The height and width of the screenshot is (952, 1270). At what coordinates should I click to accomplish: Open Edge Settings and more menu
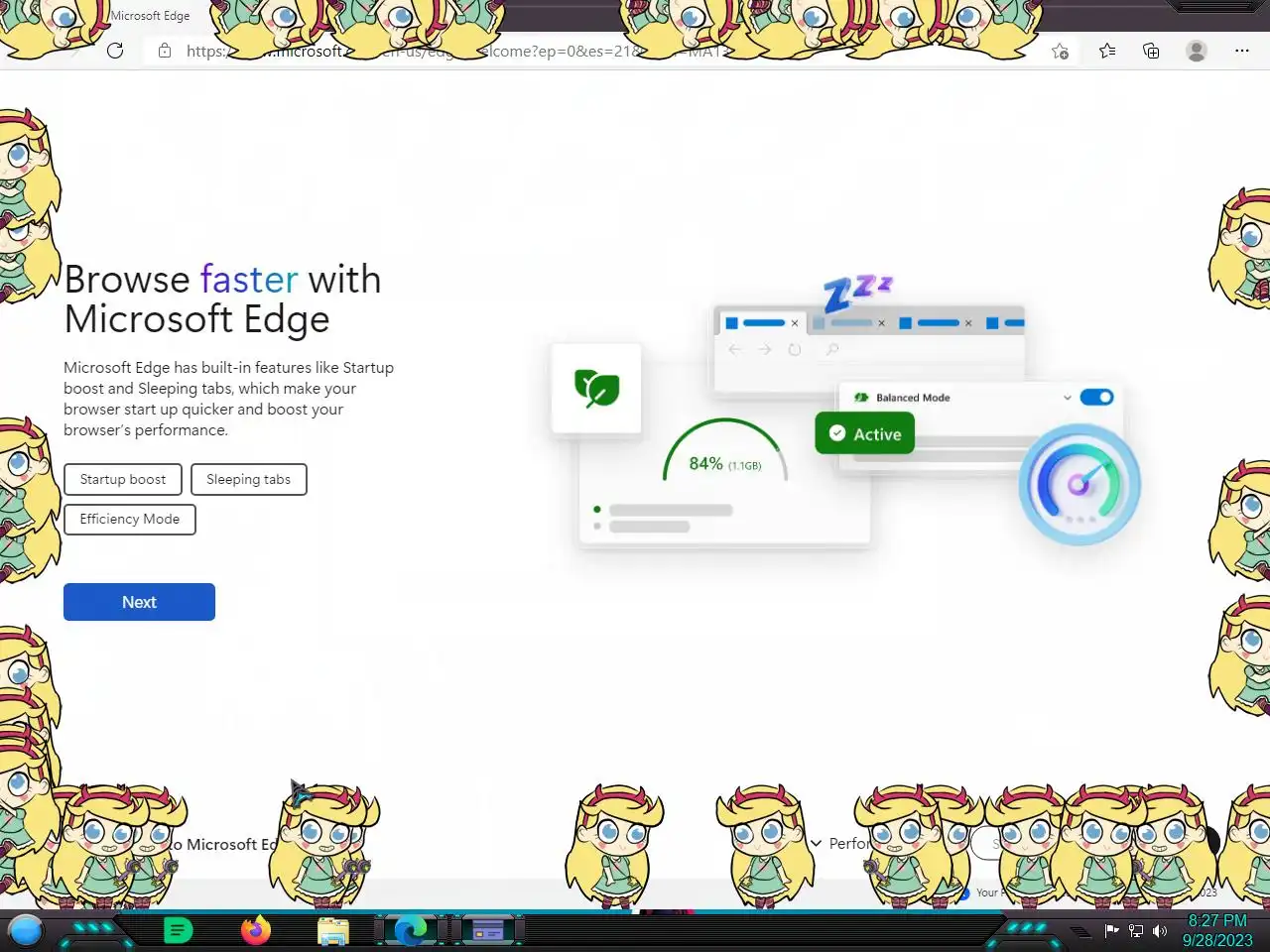pos(1242,51)
